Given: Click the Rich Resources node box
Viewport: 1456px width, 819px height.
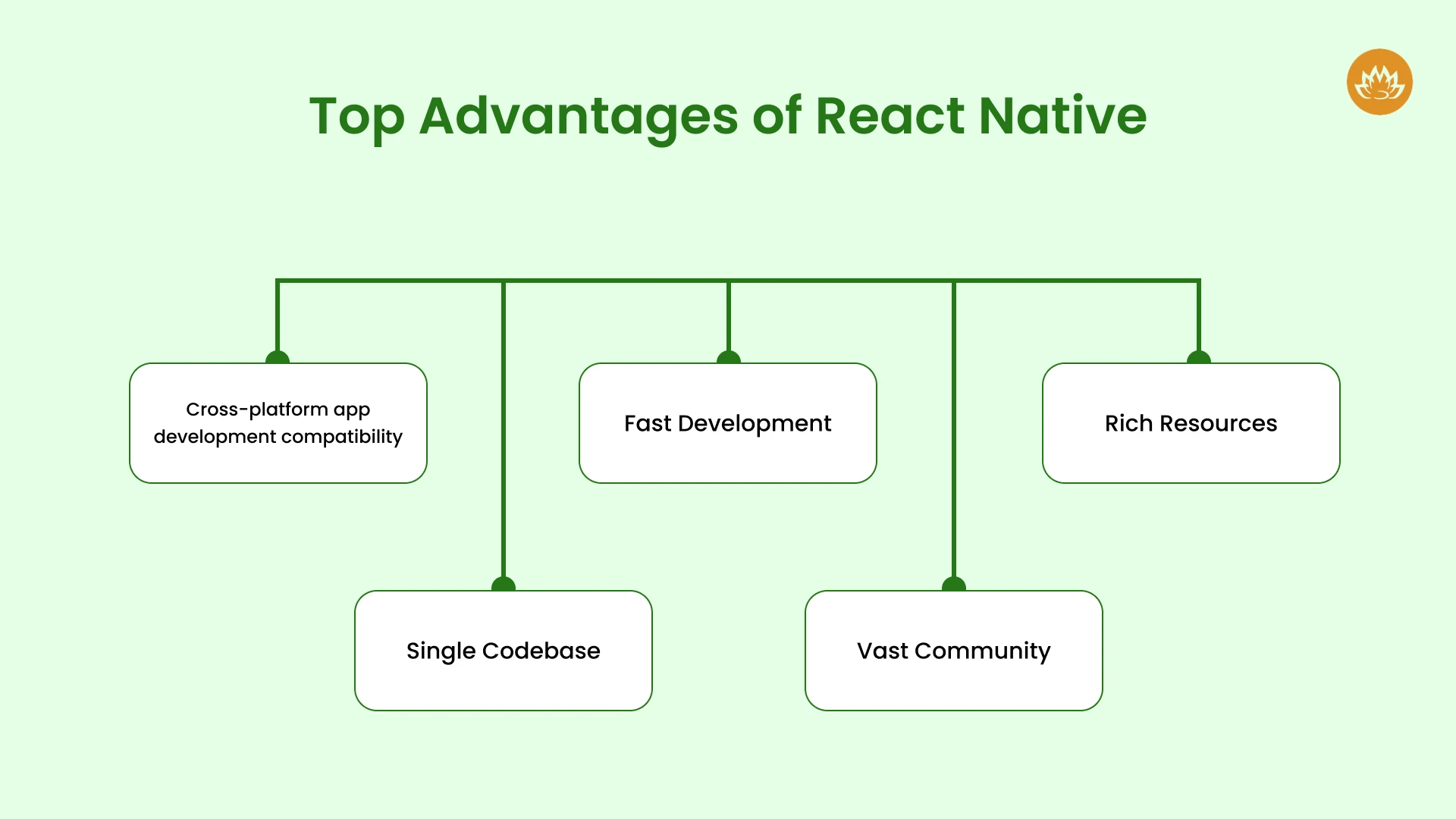Looking at the screenshot, I should coord(1191,422).
